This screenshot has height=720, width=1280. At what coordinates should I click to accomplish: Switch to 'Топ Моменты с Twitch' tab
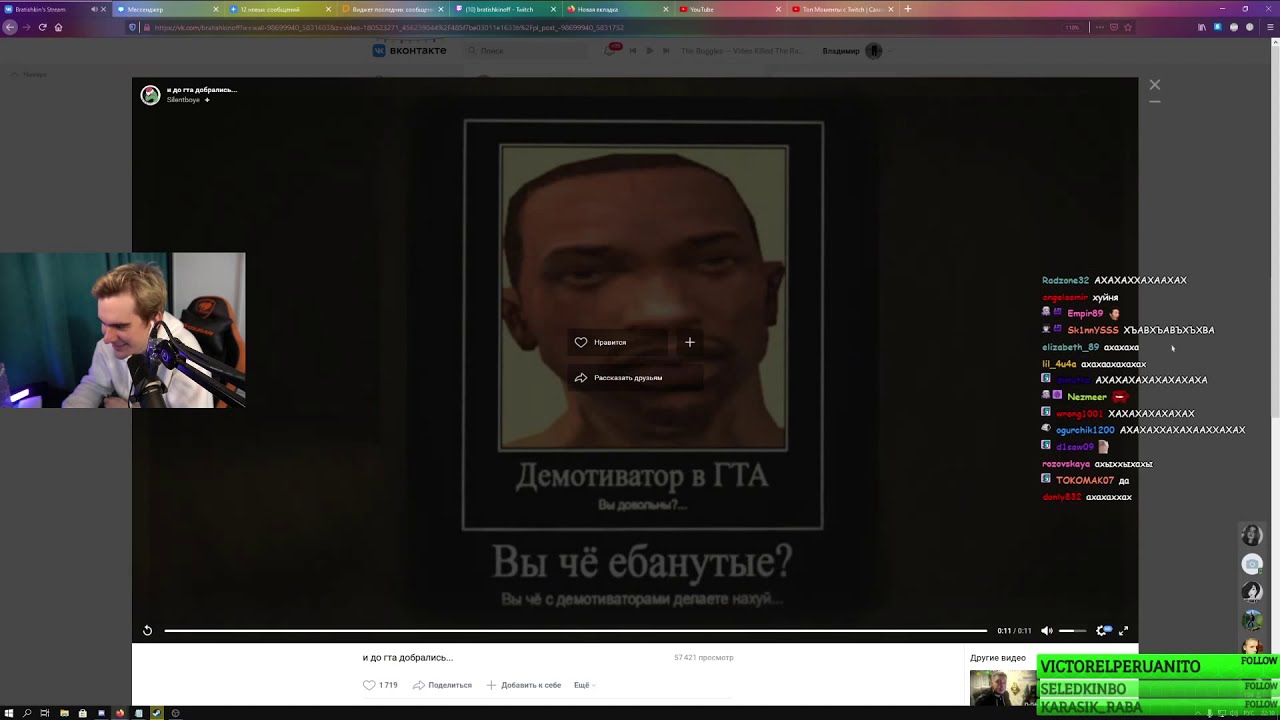point(841,9)
